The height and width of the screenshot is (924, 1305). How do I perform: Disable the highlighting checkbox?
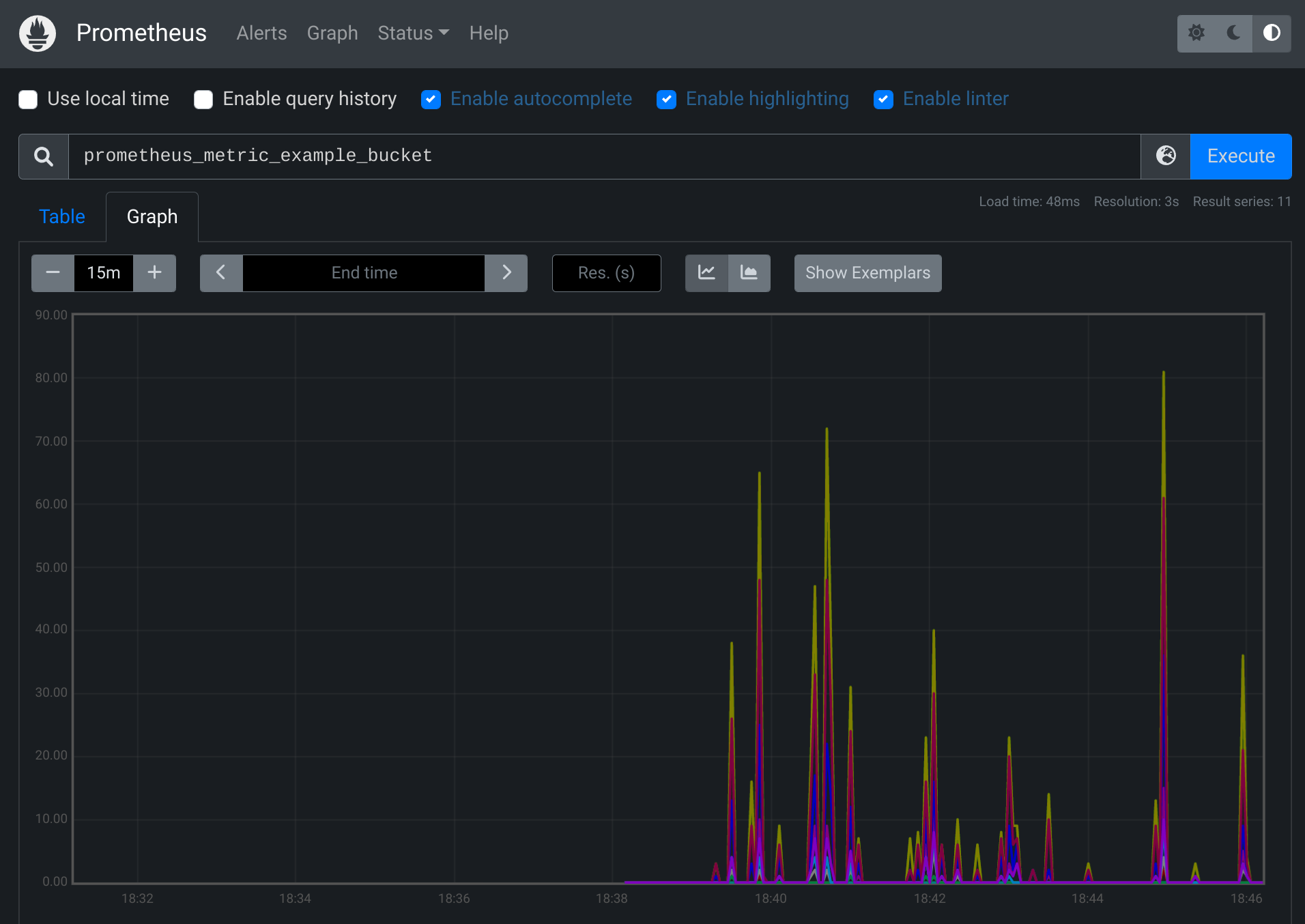(x=666, y=100)
